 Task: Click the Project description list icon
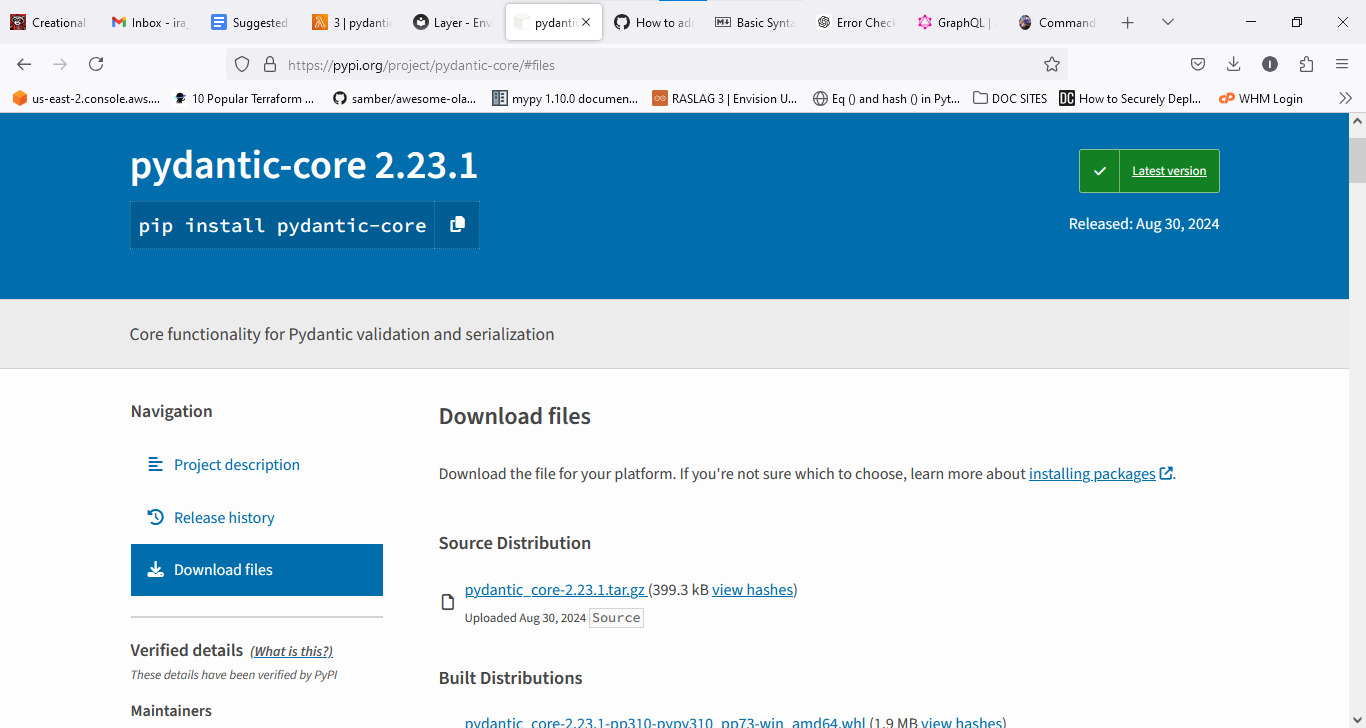155,464
